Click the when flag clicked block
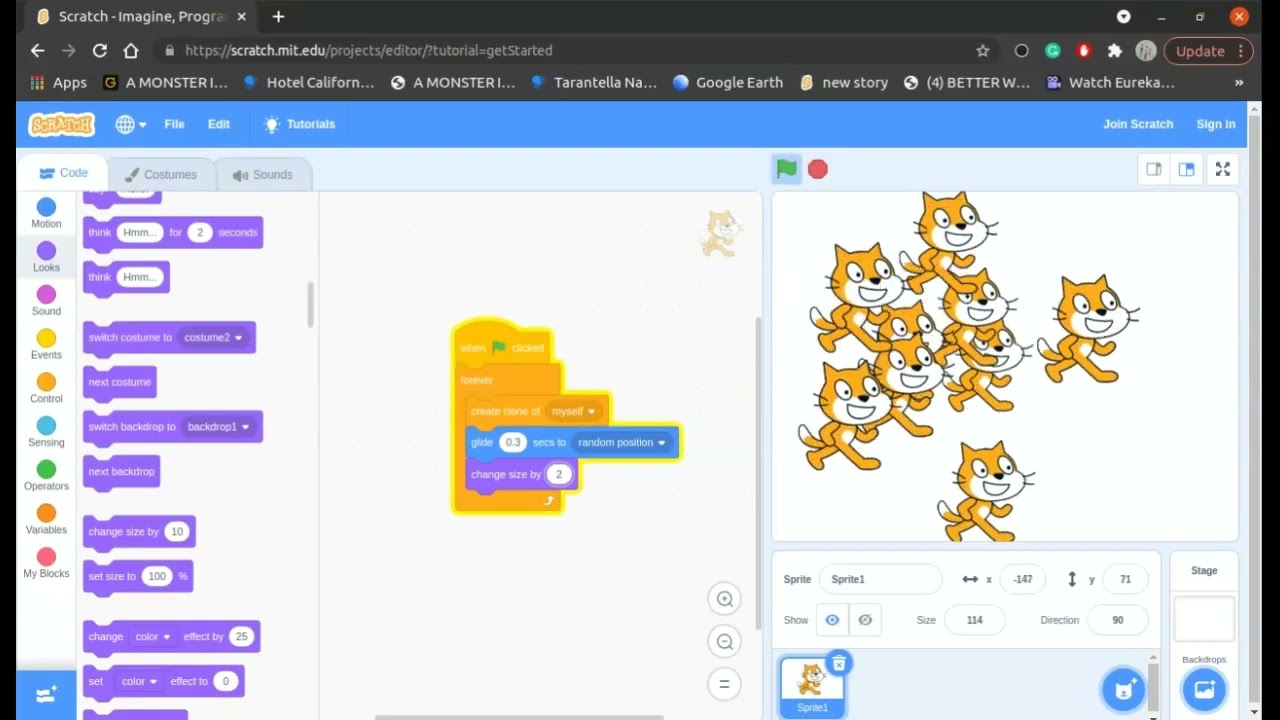 click(503, 345)
